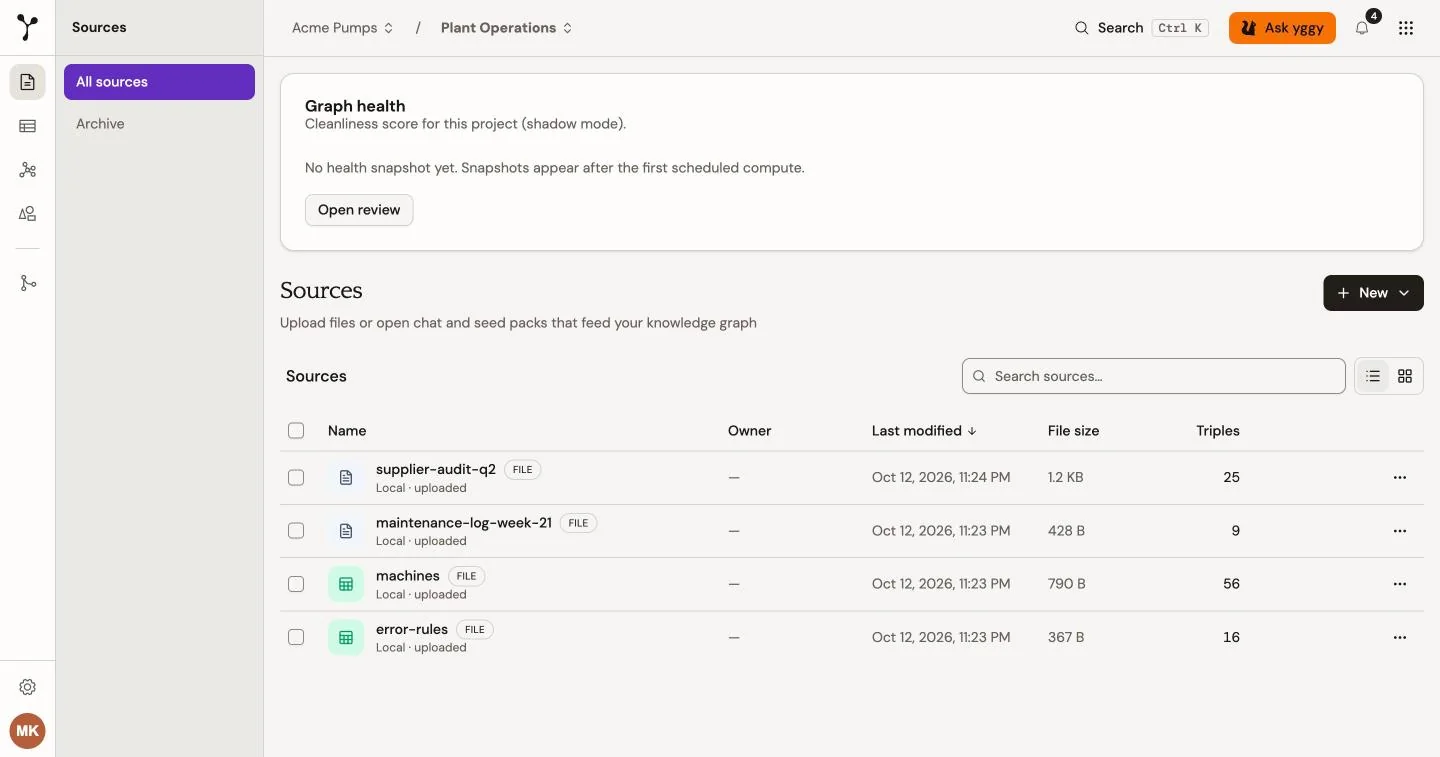Screen dimensions: 1440x757
Task: Open the error-rules source name
Action: click(412, 629)
